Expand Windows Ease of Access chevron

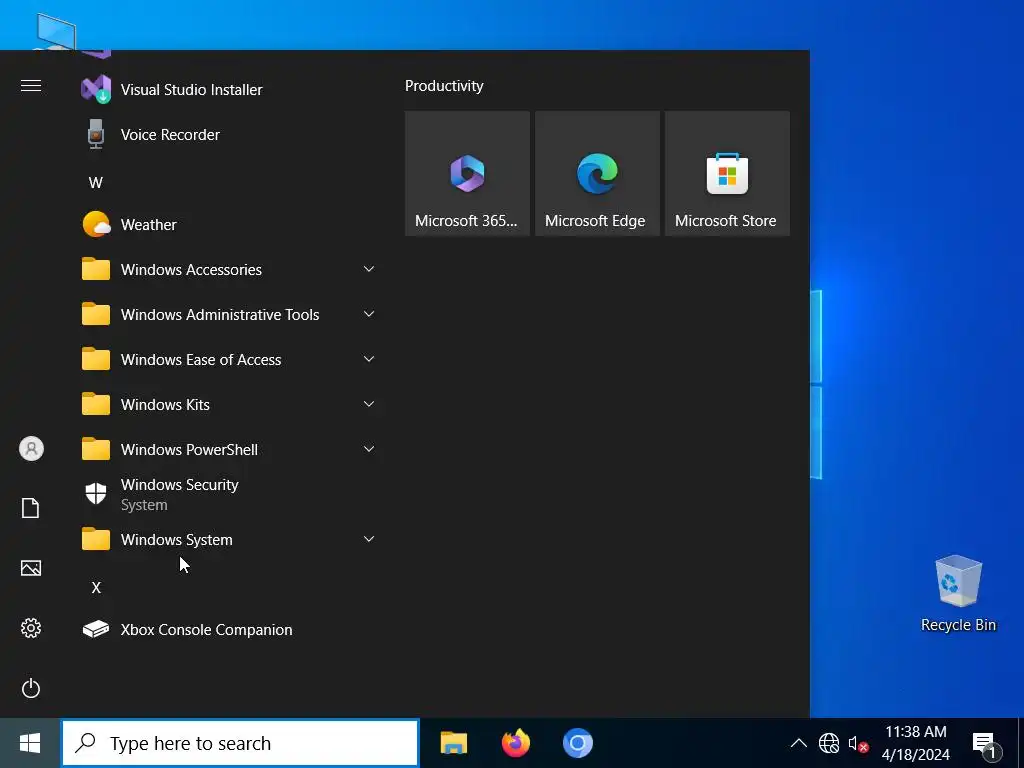[369, 359]
